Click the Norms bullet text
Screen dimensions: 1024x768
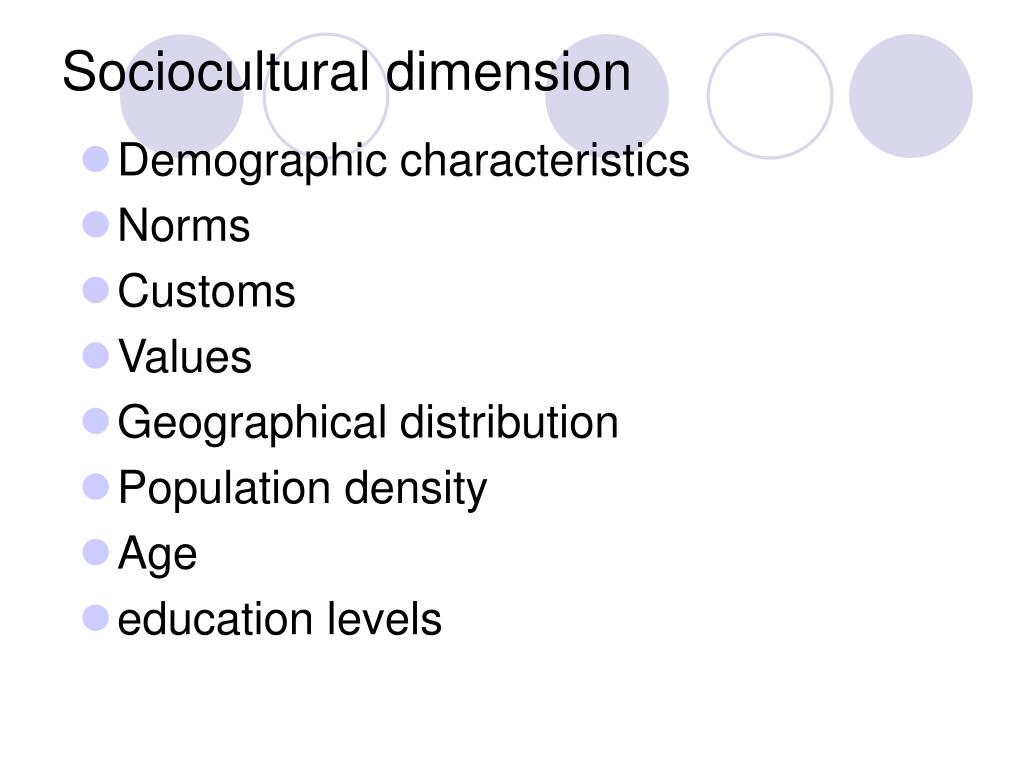coord(184,226)
